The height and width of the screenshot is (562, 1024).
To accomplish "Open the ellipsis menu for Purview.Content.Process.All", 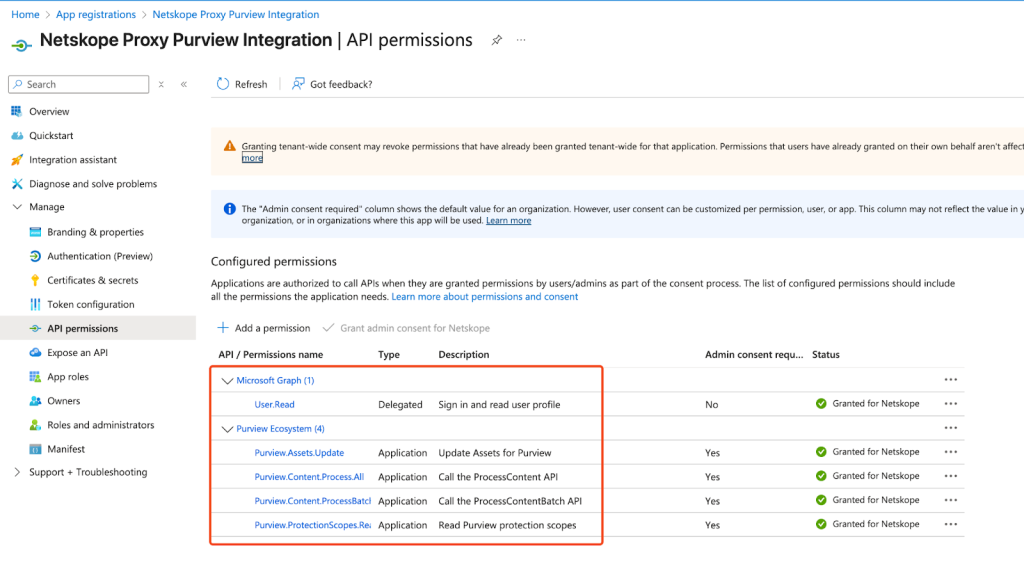I will pyautogui.click(x=950, y=476).
